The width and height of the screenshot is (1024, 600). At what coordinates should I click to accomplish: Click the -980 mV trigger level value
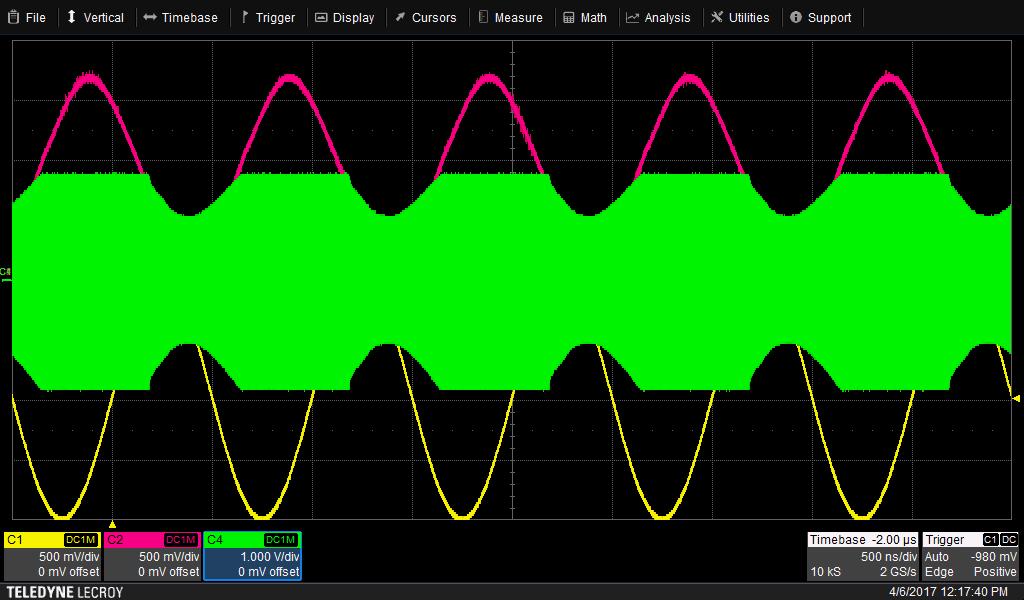coord(993,557)
